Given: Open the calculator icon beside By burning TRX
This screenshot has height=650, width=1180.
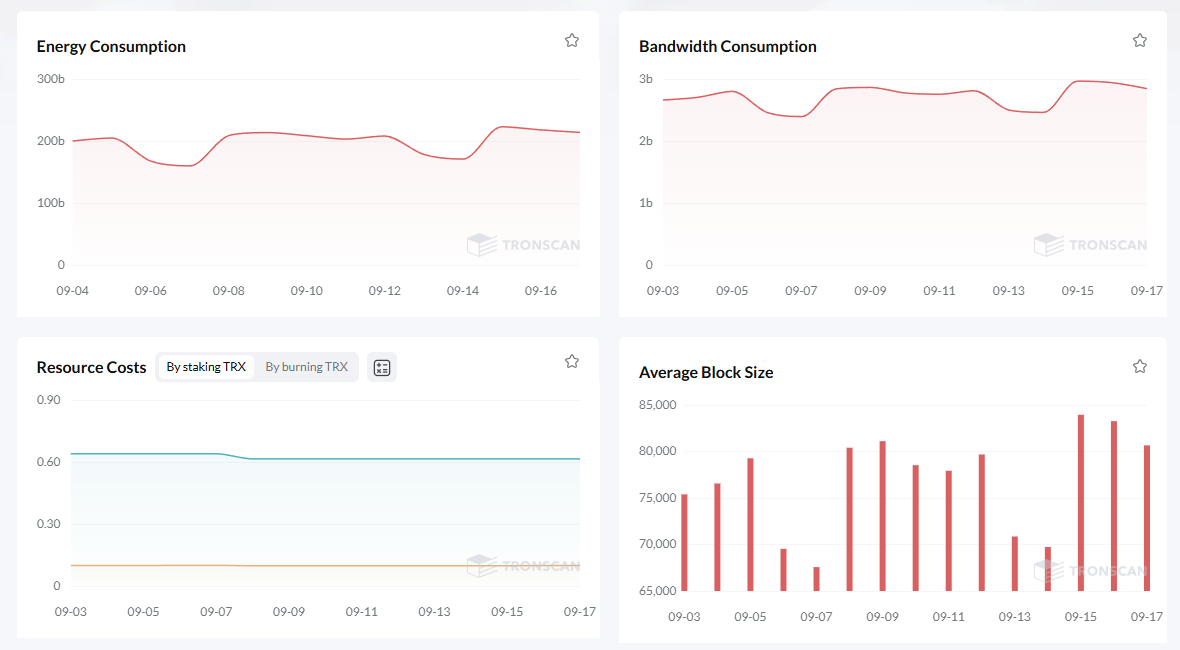Looking at the screenshot, I should point(381,367).
